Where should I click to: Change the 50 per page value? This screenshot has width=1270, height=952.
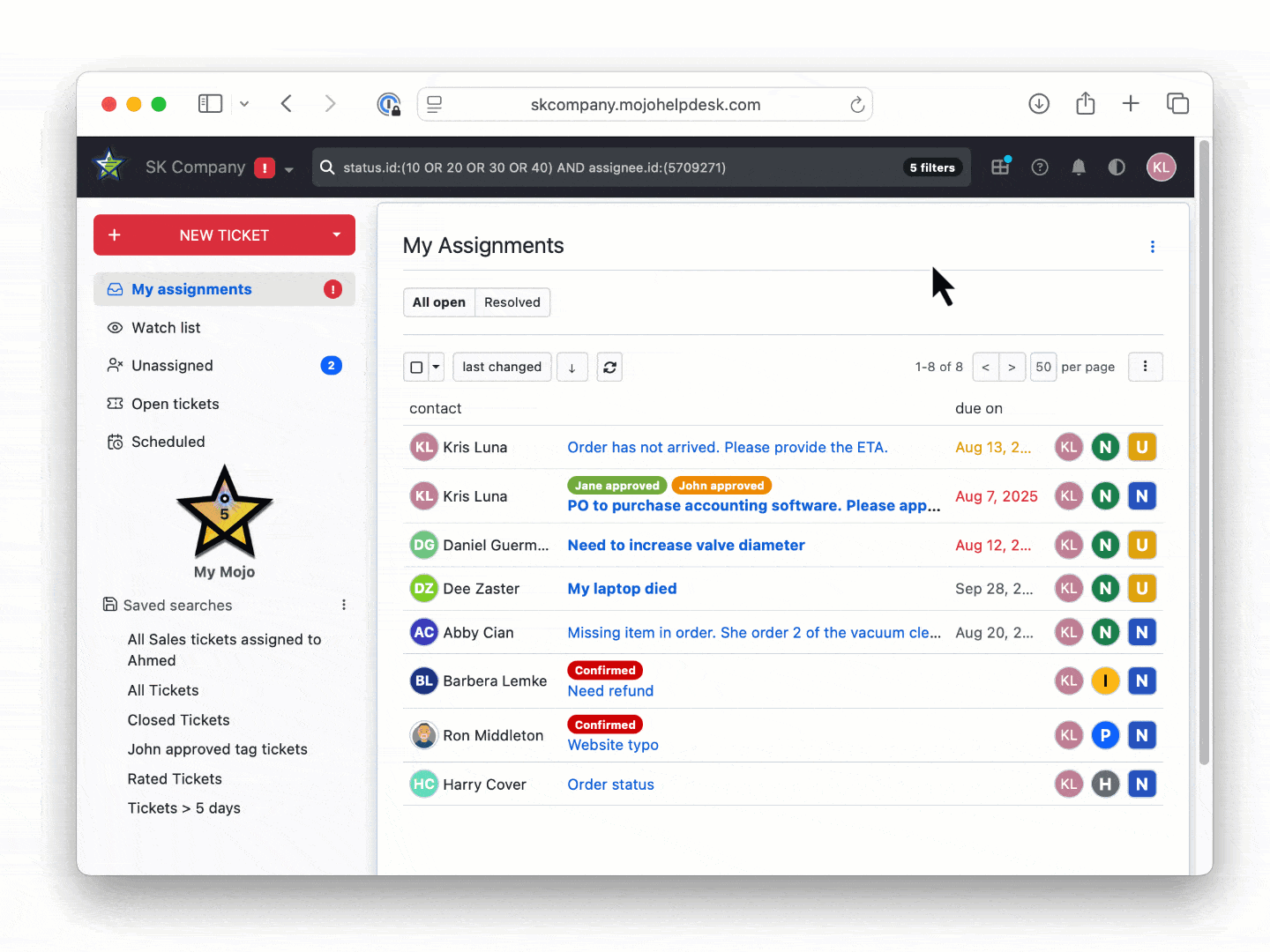1043,367
